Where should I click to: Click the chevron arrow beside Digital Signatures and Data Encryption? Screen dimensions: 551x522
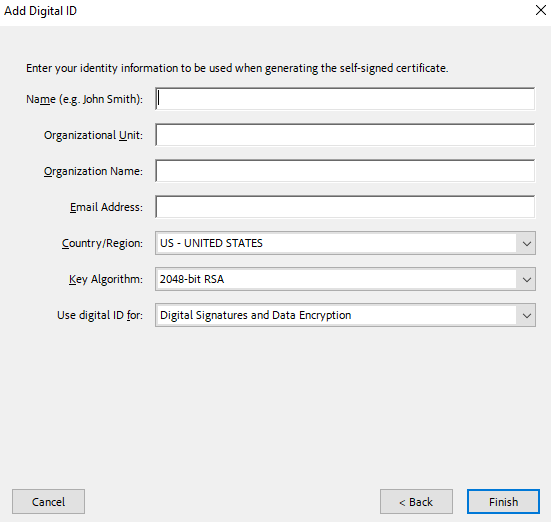[526, 315]
